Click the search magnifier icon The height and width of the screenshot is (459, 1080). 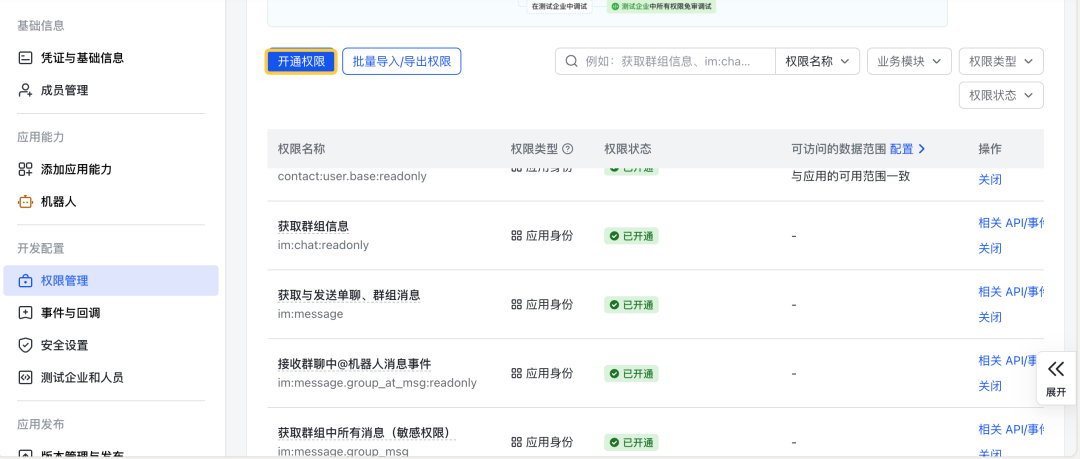click(572, 62)
